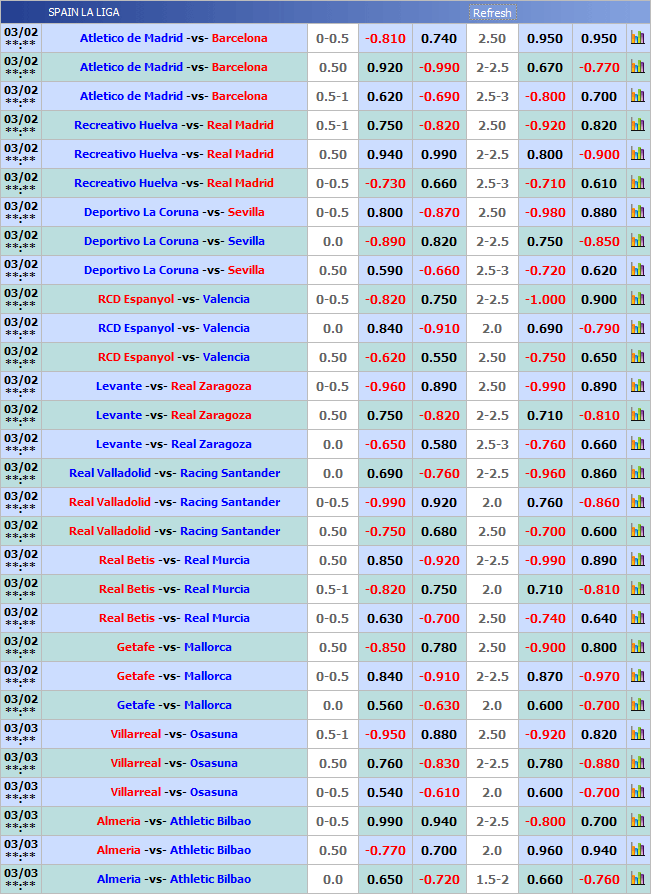Open chart icon for Almeria 0.0 handicap row
The width and height of the screenshot is (651, 894).
point(637,879)
